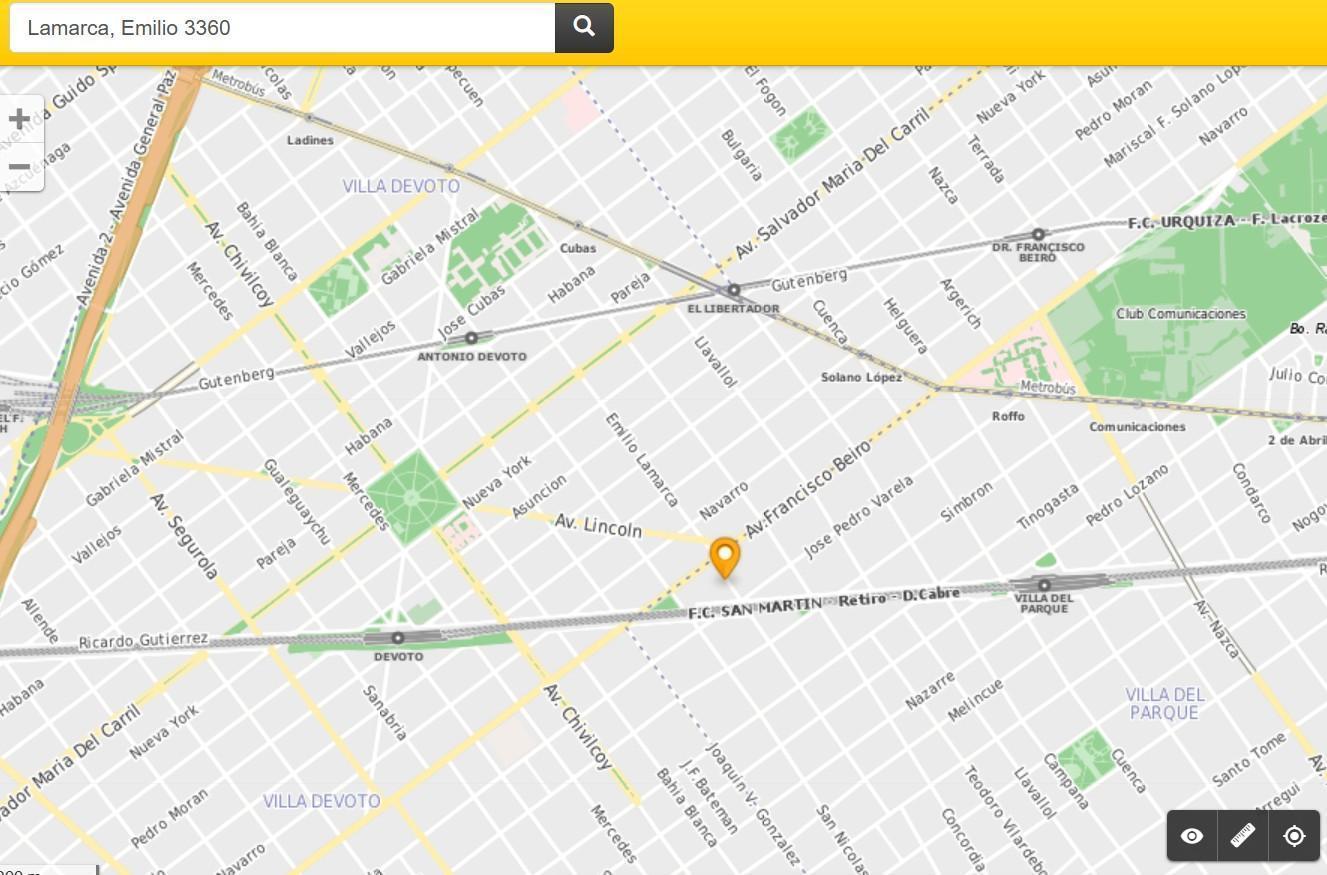Click the Helguera street label

[x=907, y=326]
